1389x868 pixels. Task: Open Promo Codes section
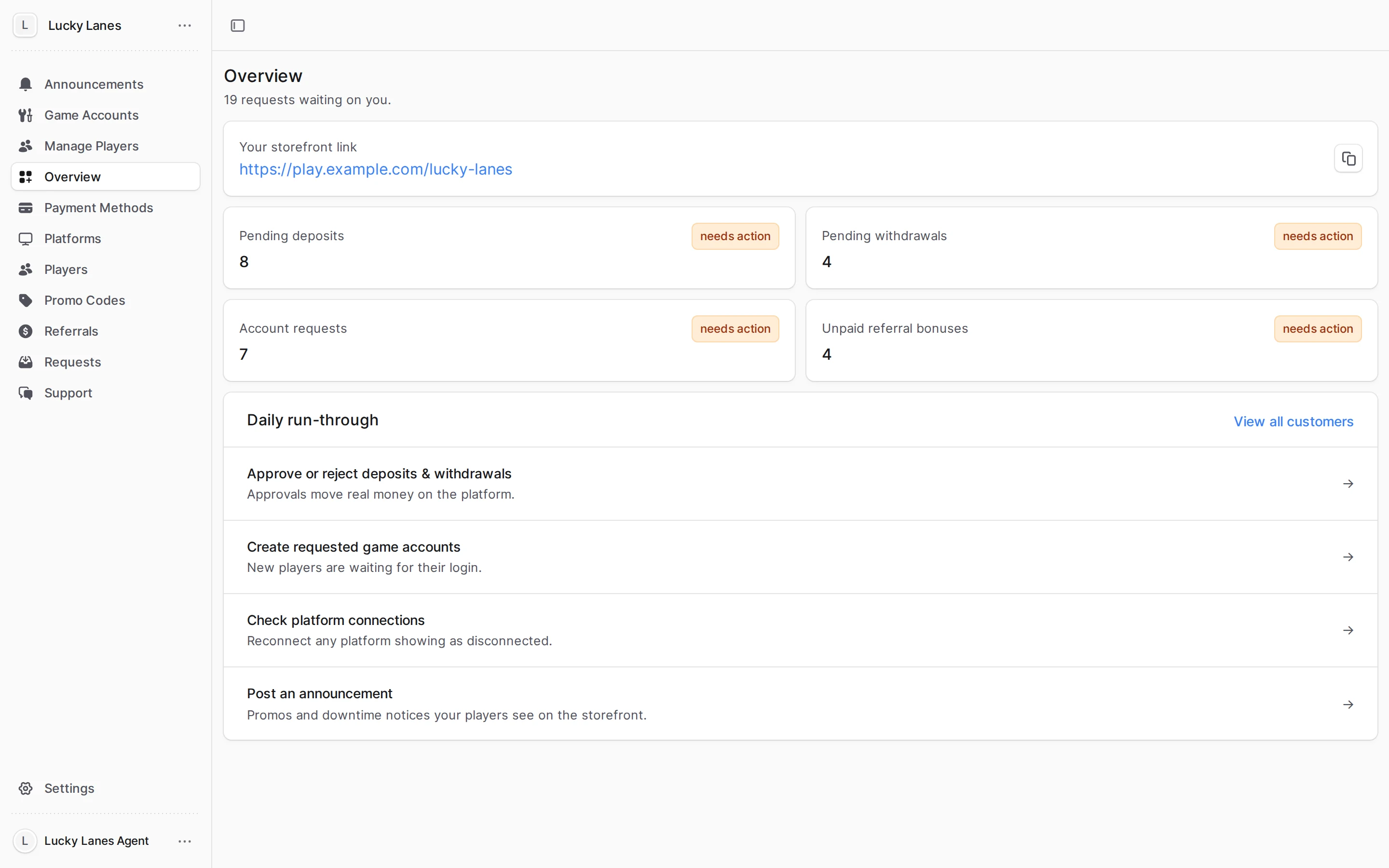(x=106, y=300)
